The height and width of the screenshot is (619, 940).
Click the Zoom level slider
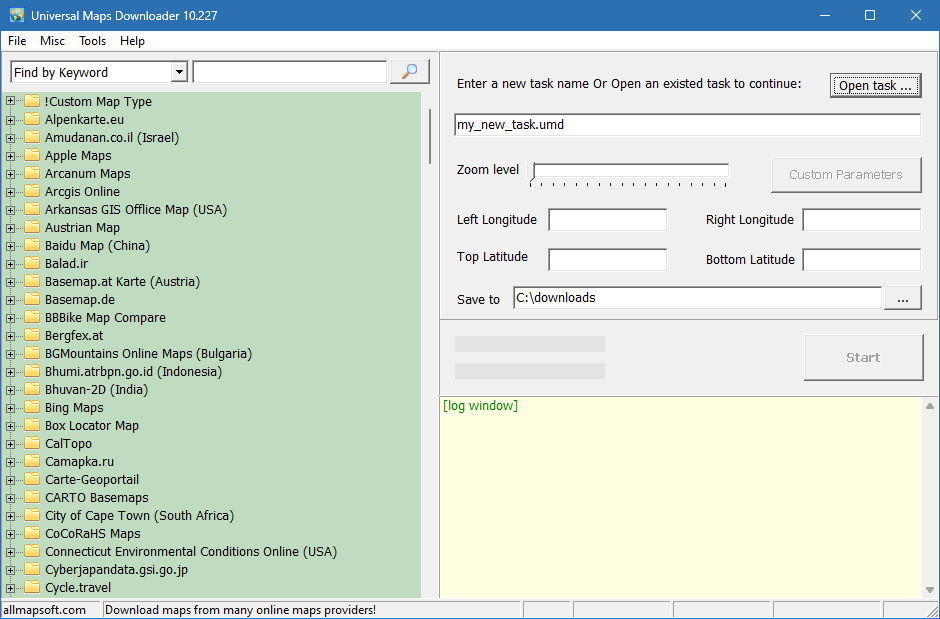point(630,171)
